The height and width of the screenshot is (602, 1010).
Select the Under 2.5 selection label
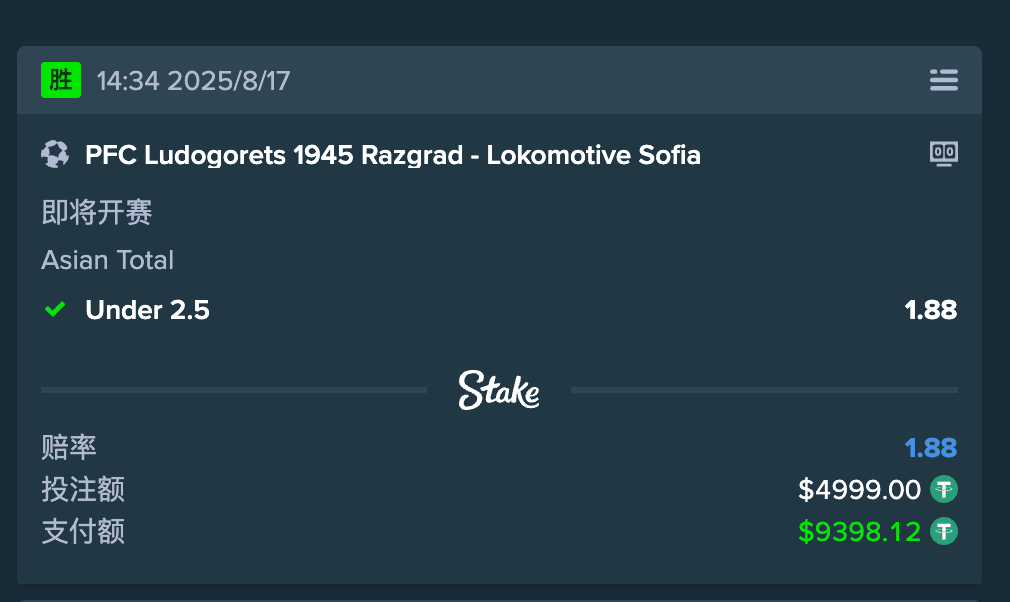tap(147, 310)
